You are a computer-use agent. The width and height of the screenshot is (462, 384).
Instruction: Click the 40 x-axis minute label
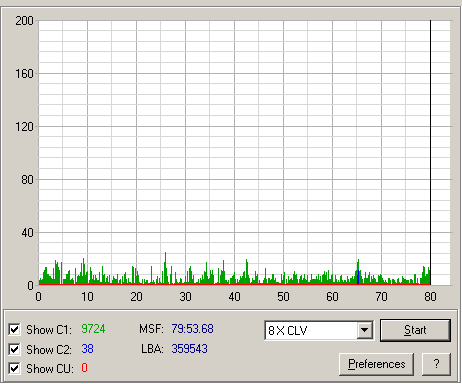click(x=234, y=297)
